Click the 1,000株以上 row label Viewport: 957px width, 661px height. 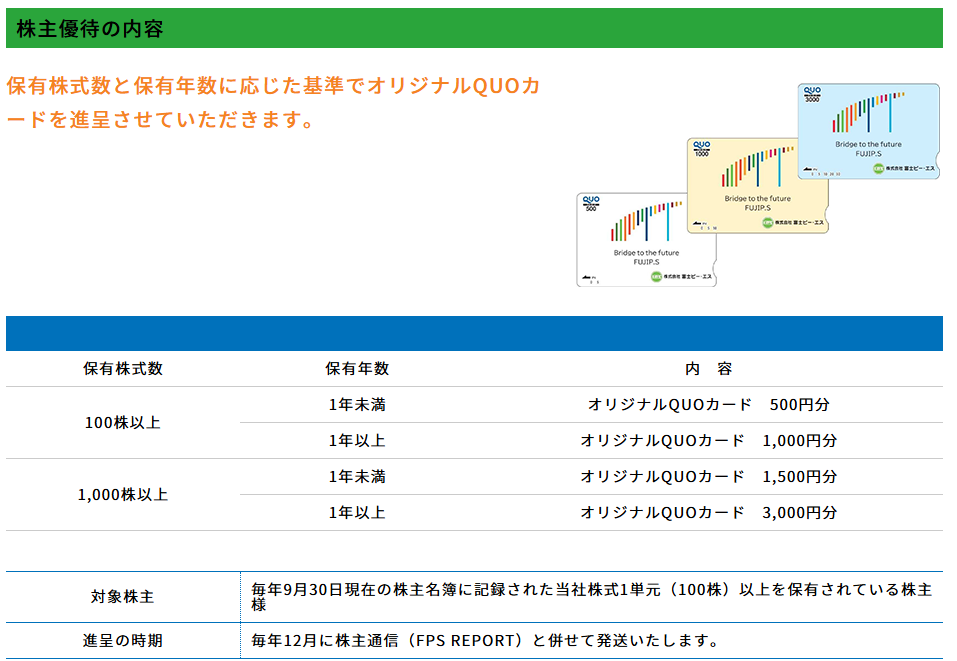click(123, 495)
